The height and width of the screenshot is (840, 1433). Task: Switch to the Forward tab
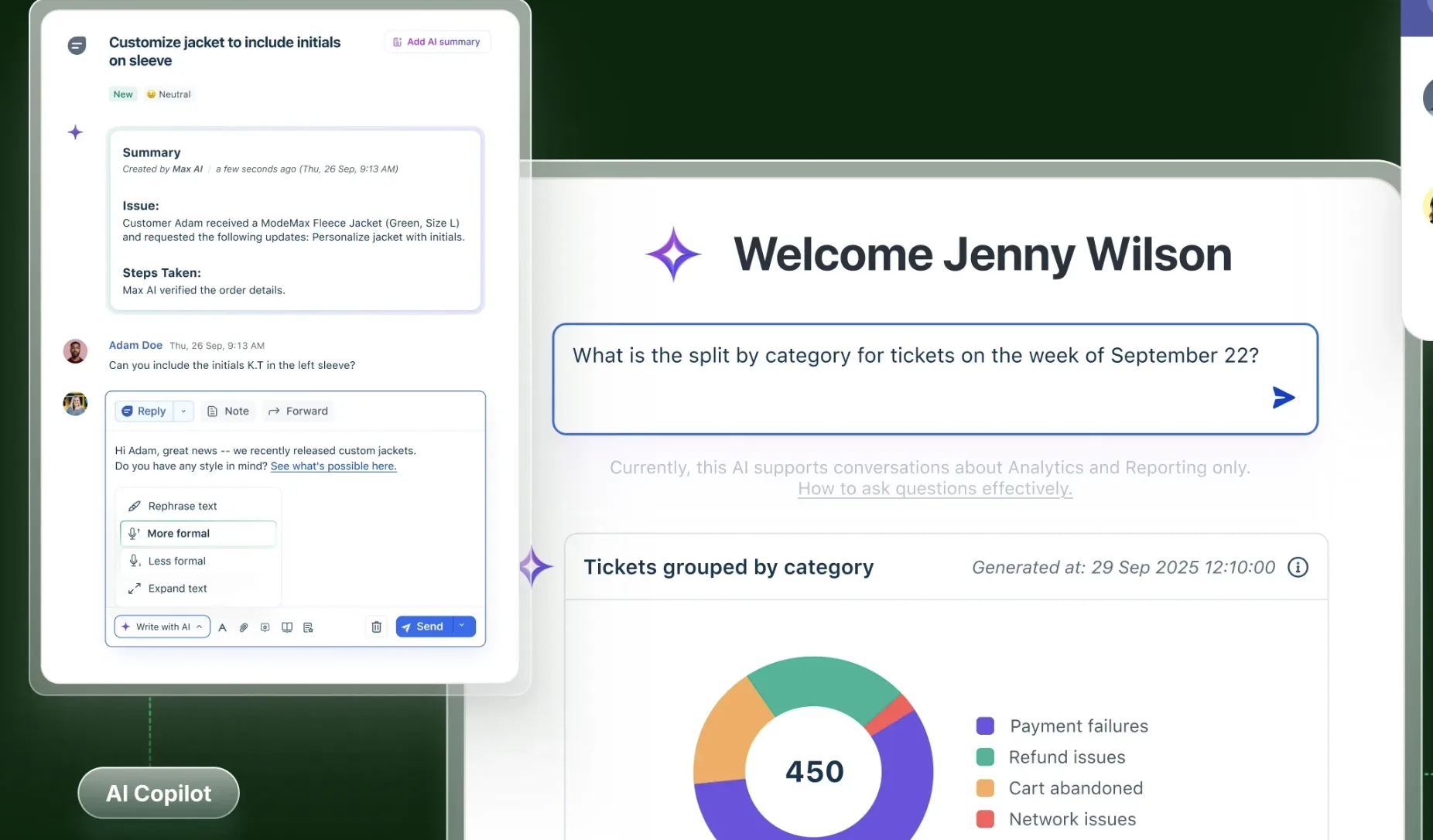click(298, 411)
